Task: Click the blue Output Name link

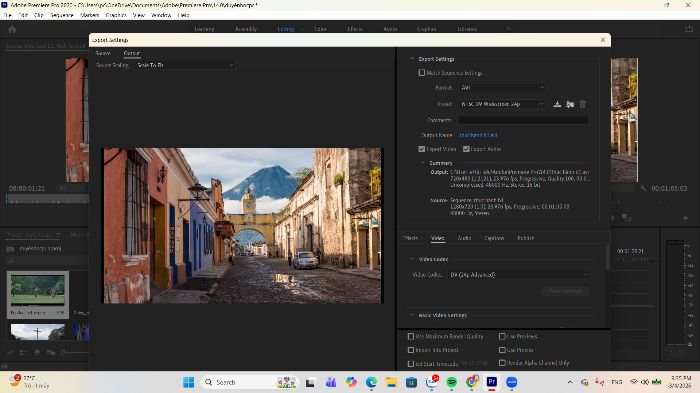Action: 478,135
